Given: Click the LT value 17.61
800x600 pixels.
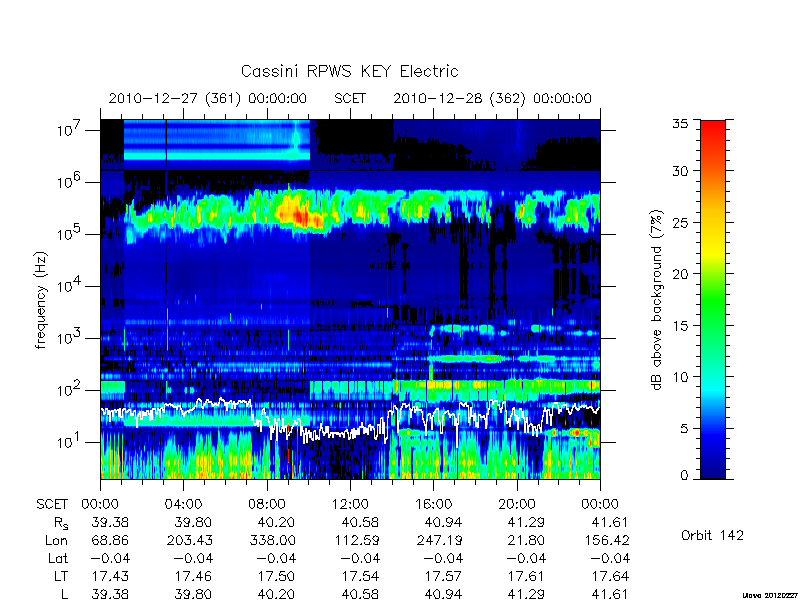Looking at the screenshot, I should click(x=527, y=576).
